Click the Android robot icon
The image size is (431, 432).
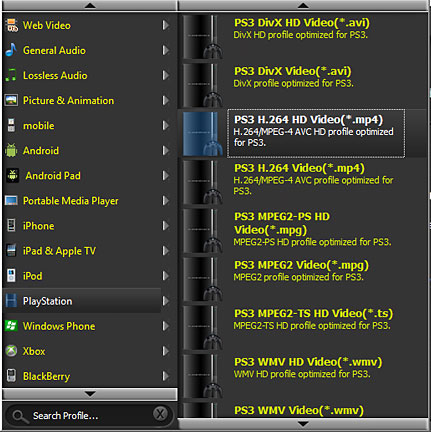(x=11, y=151)
